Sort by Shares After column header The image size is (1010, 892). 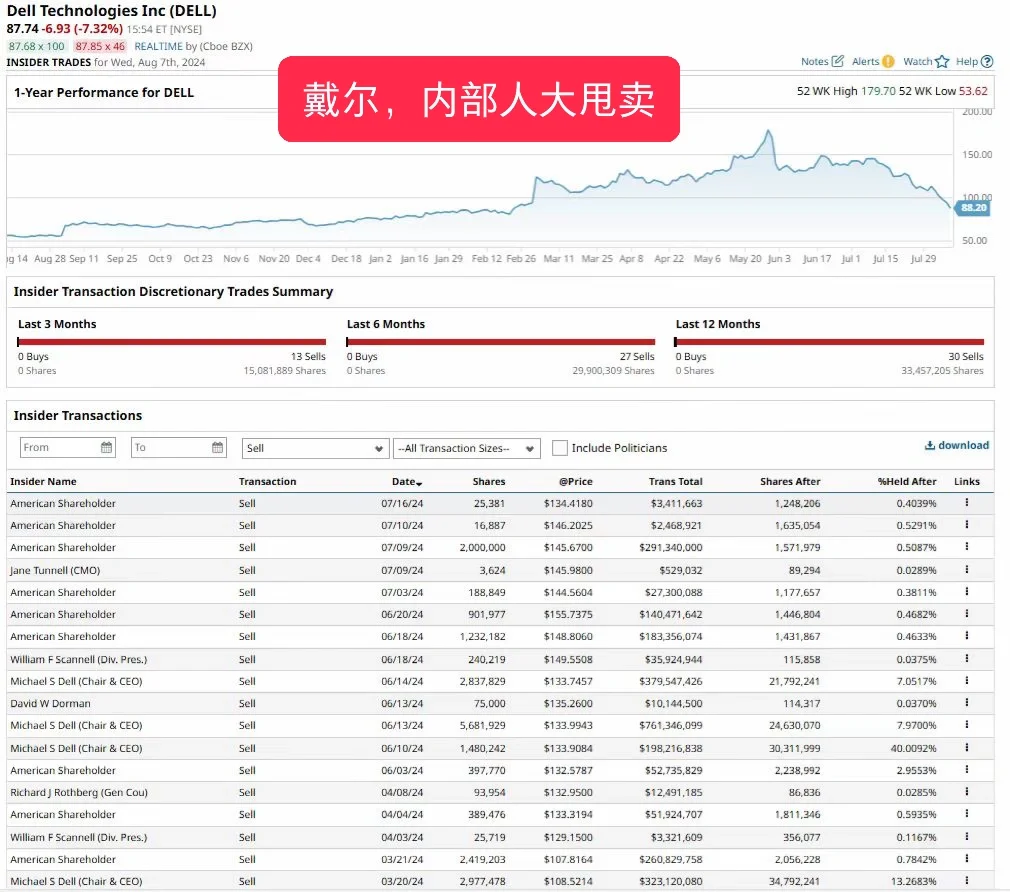(x=790, y=481)
